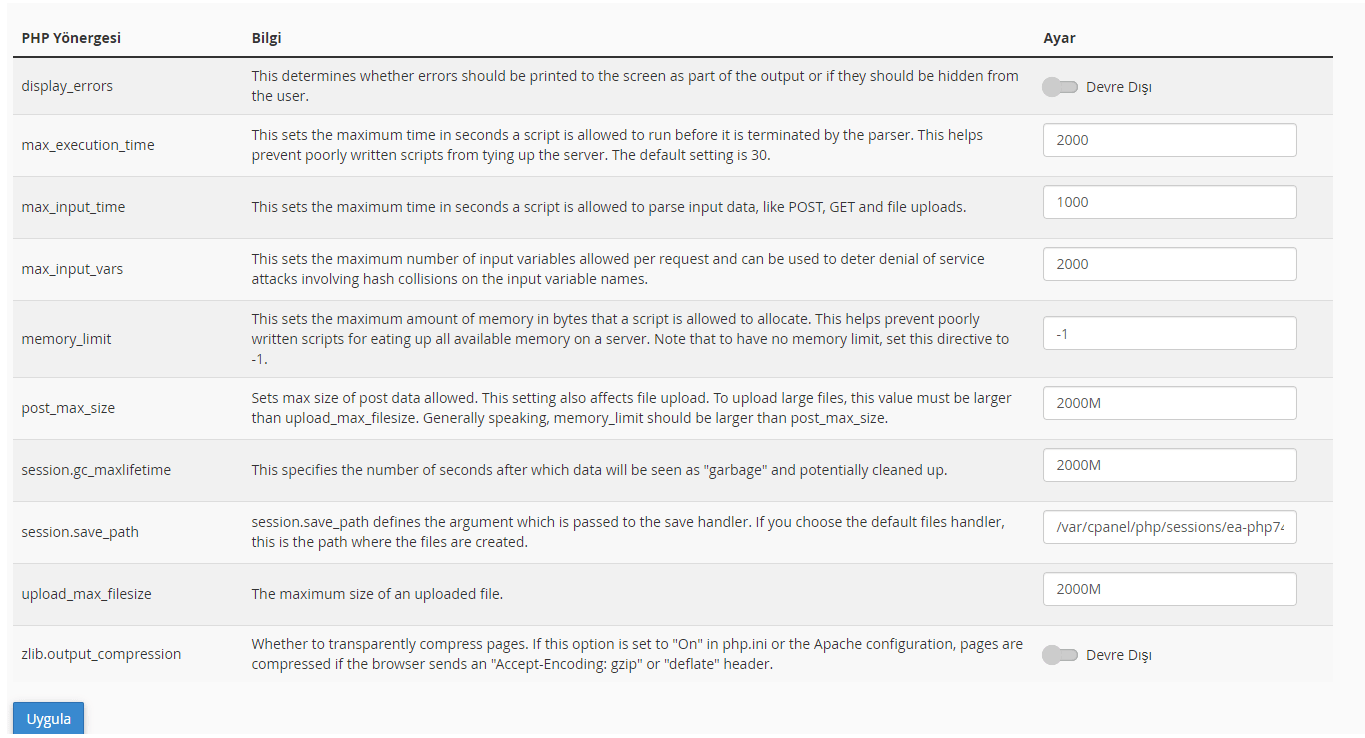Click the Bilgi column header
Viewport: 1365px width, 738px height.
[x=266, y=38]
